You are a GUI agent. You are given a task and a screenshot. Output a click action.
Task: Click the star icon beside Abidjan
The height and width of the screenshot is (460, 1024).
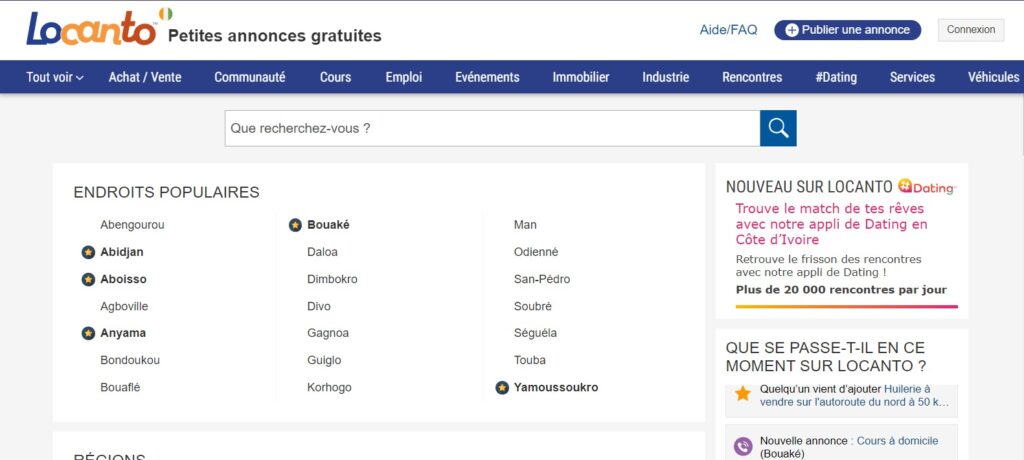[88, 252]
